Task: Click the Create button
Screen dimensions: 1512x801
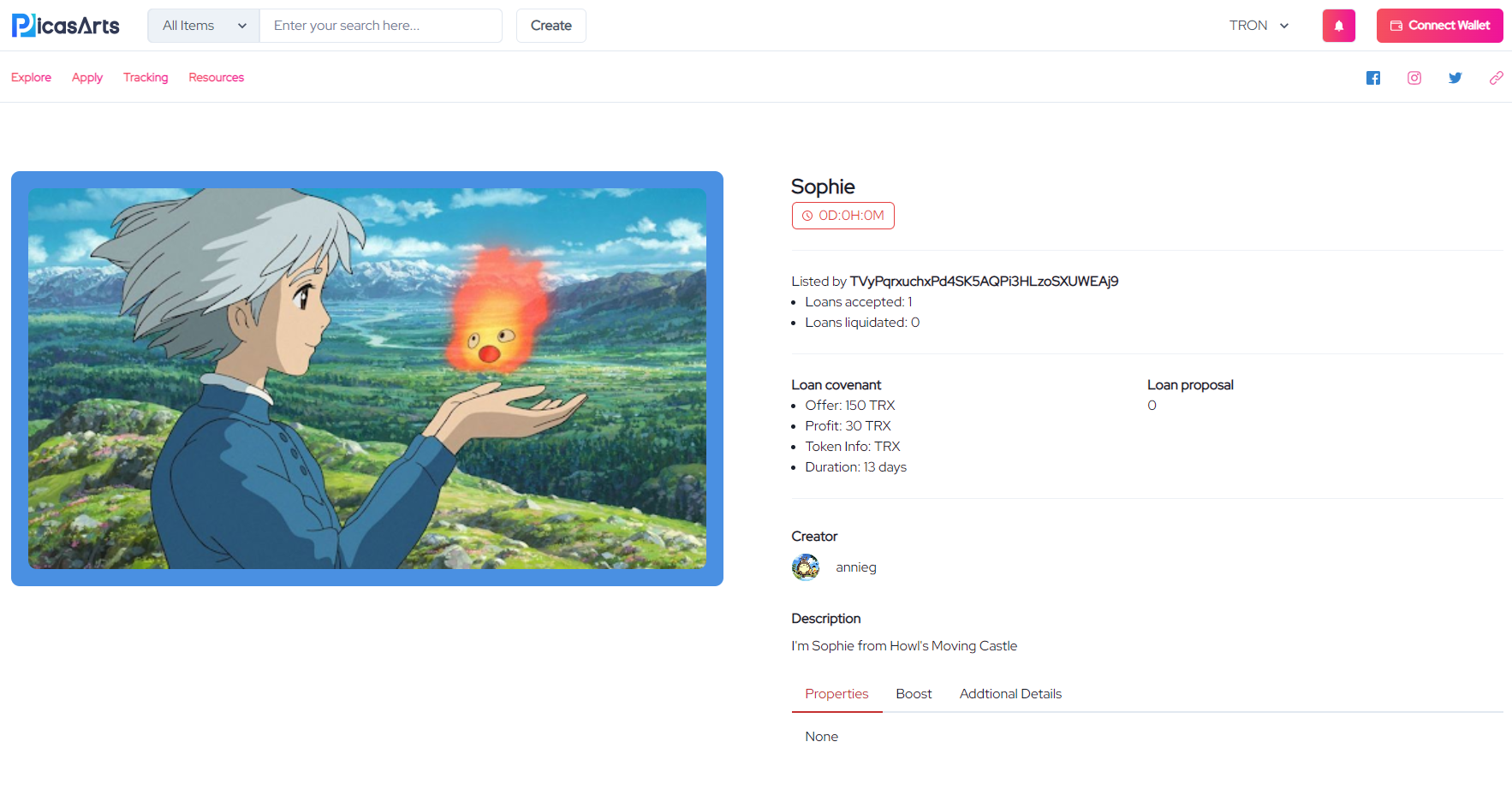Action: pyautogui.click(x=551, y=26)
